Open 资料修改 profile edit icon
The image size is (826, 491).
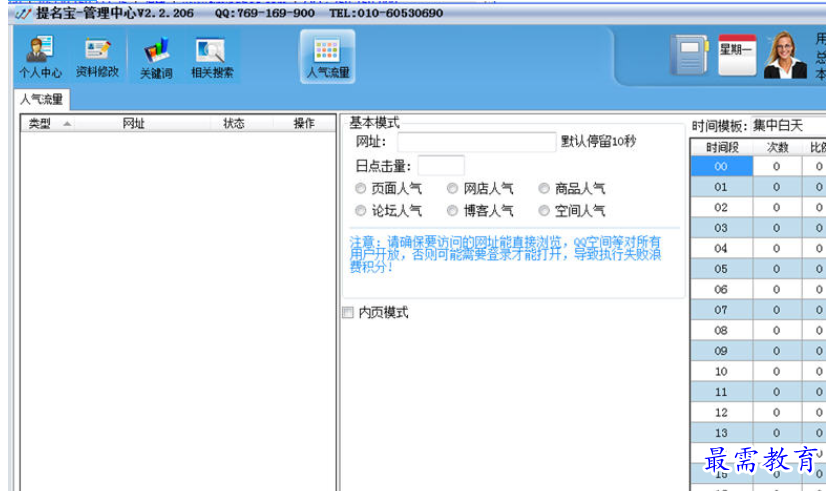pyautogui.click(x=97, y=57)
